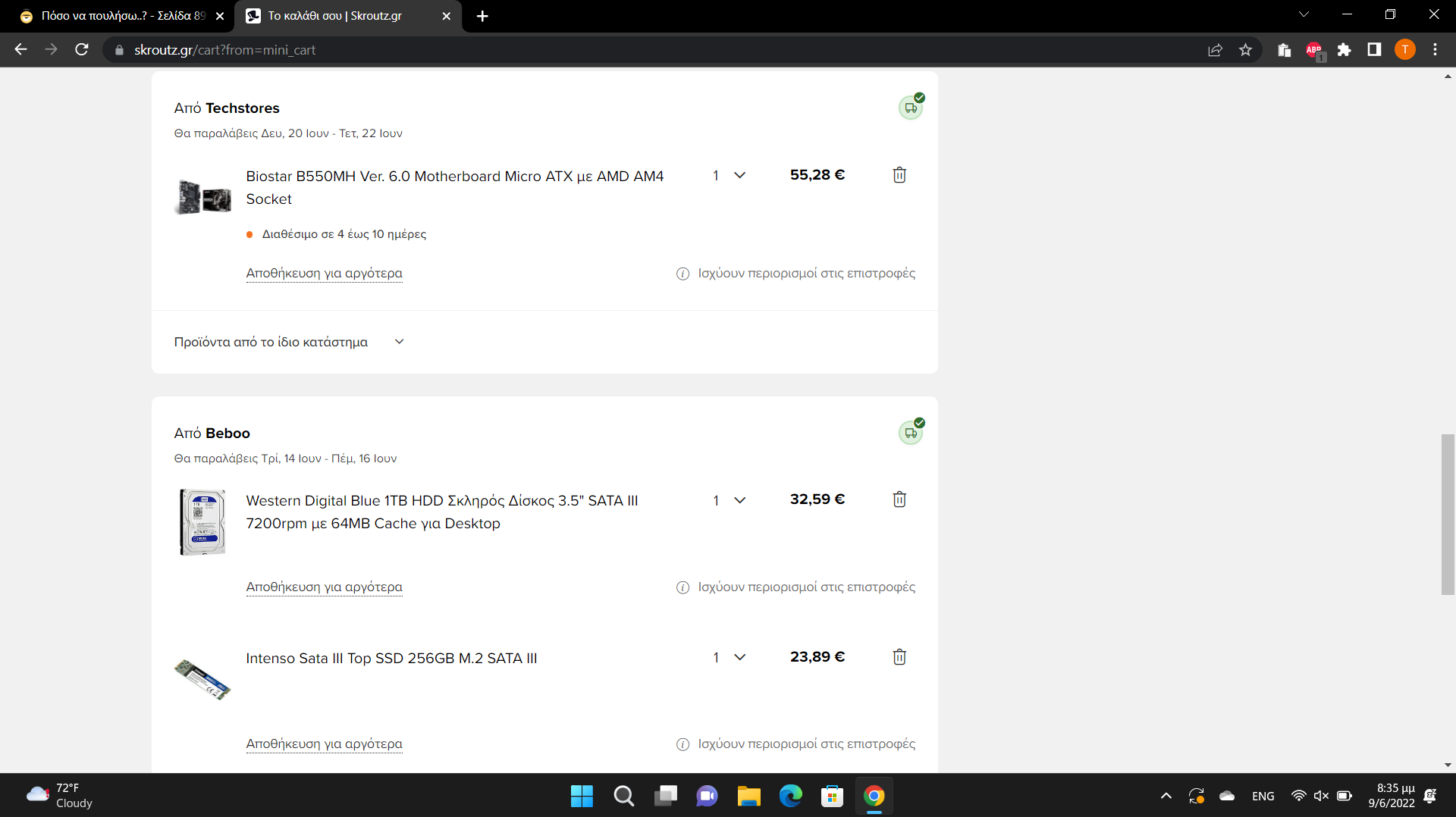Viewport: 1456px width, 817px height.
Task: Open a new browser tab
Action: 482,16
